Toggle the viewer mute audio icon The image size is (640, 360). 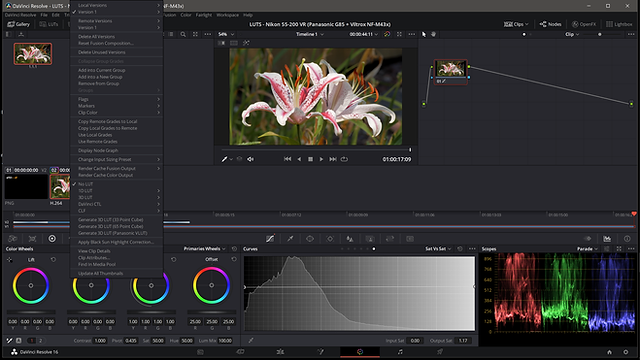pos(250,159)
